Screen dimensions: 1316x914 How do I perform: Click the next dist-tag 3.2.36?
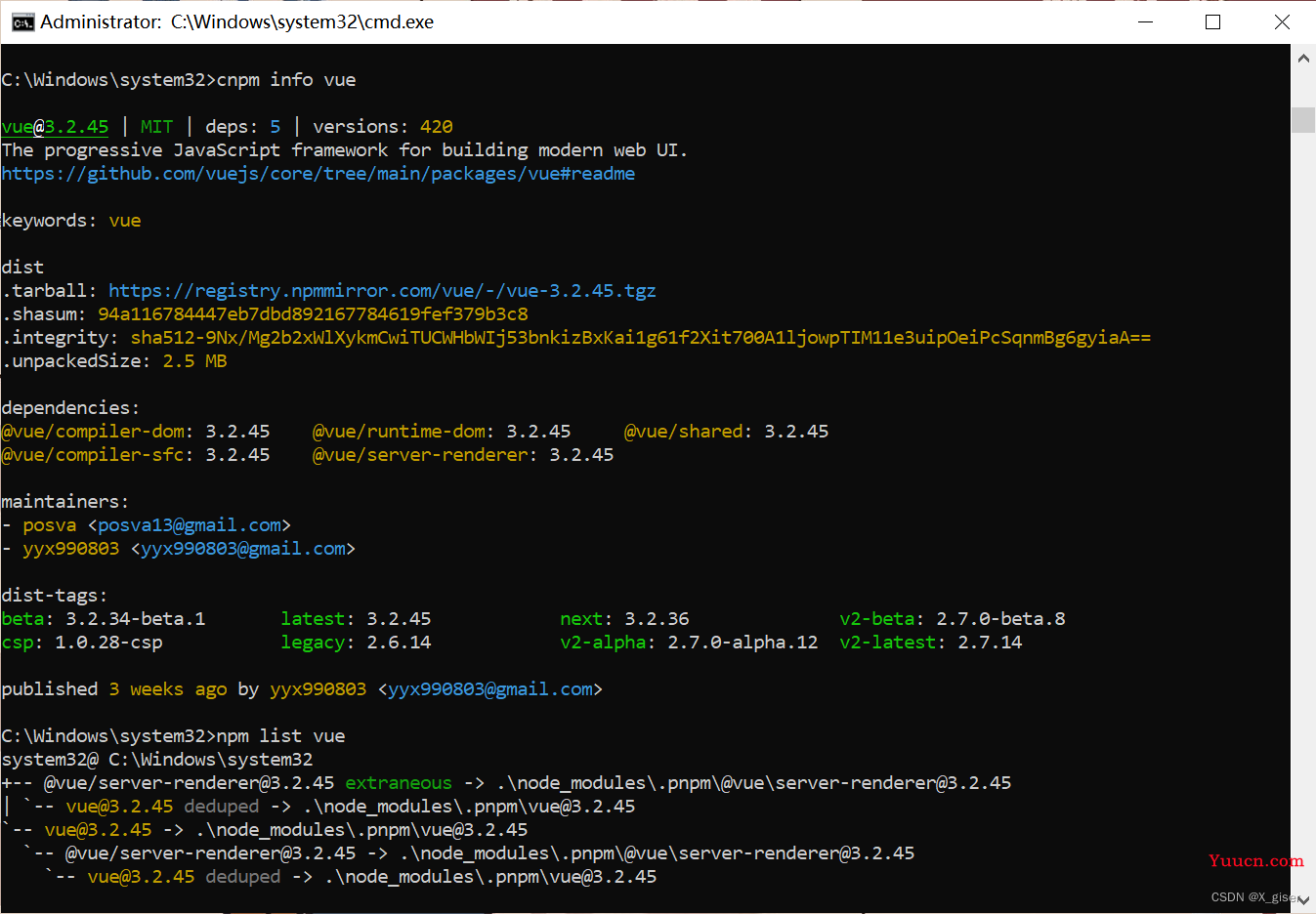[624, 619]
